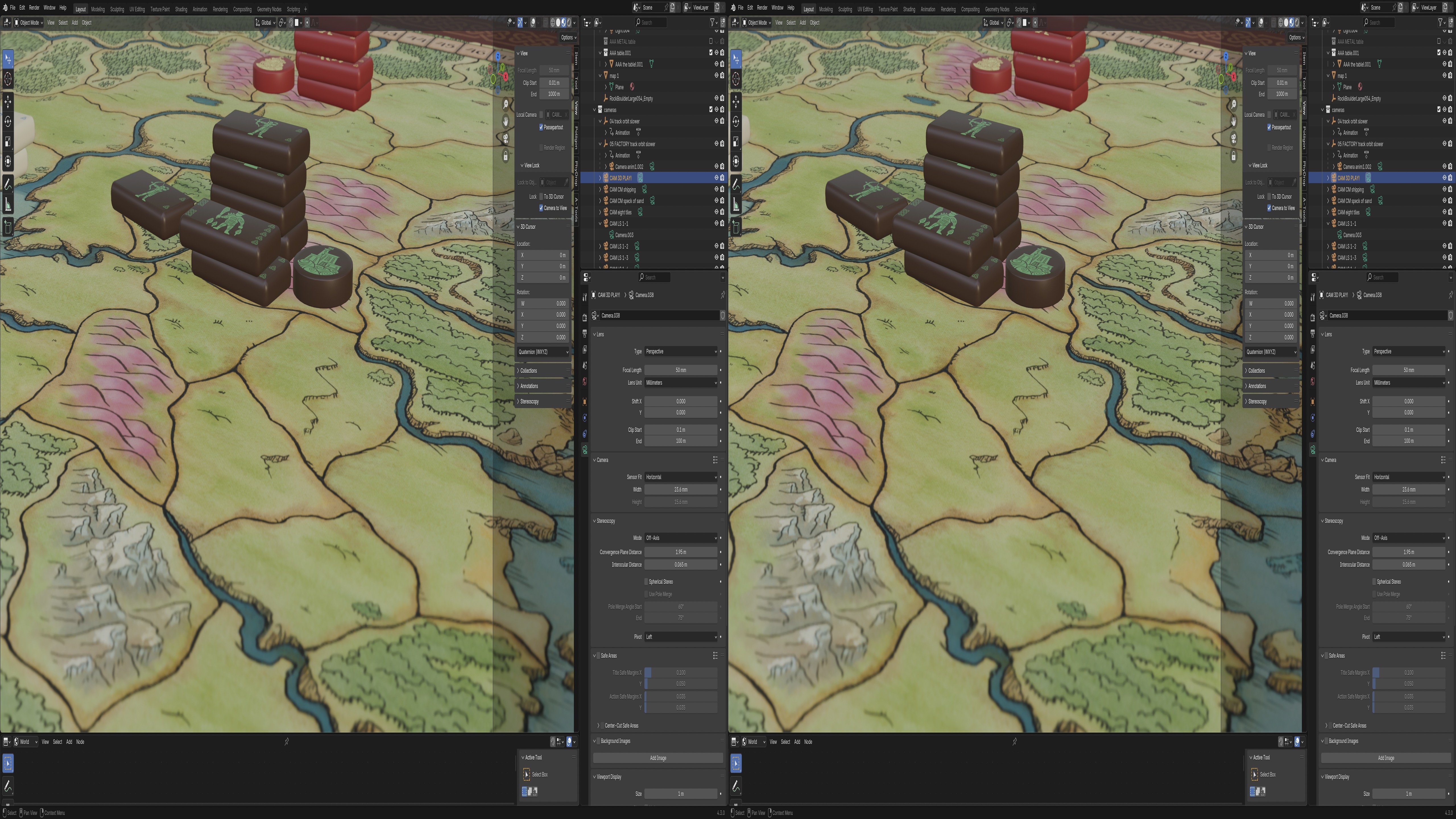Enable Spherical Stereo checkbox in left properties panel
This screenshot has width=1456, height=819.
click(646, 582)
